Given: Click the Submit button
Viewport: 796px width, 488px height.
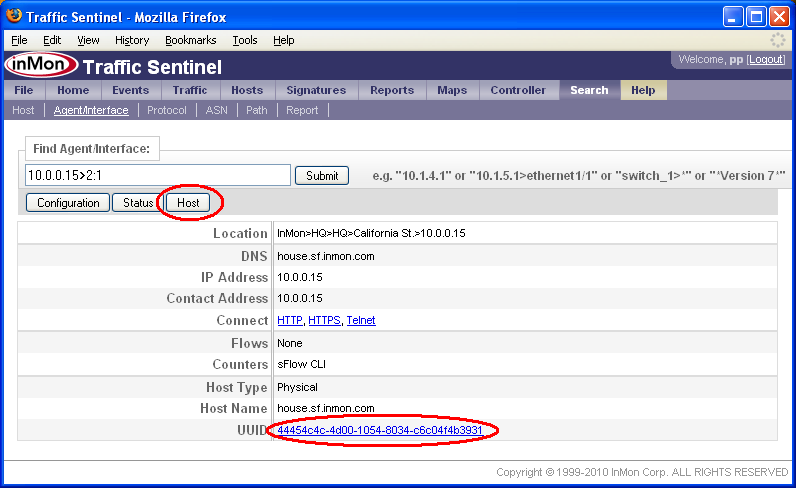Looking at the screenshot, I should (x=322, y=176).
